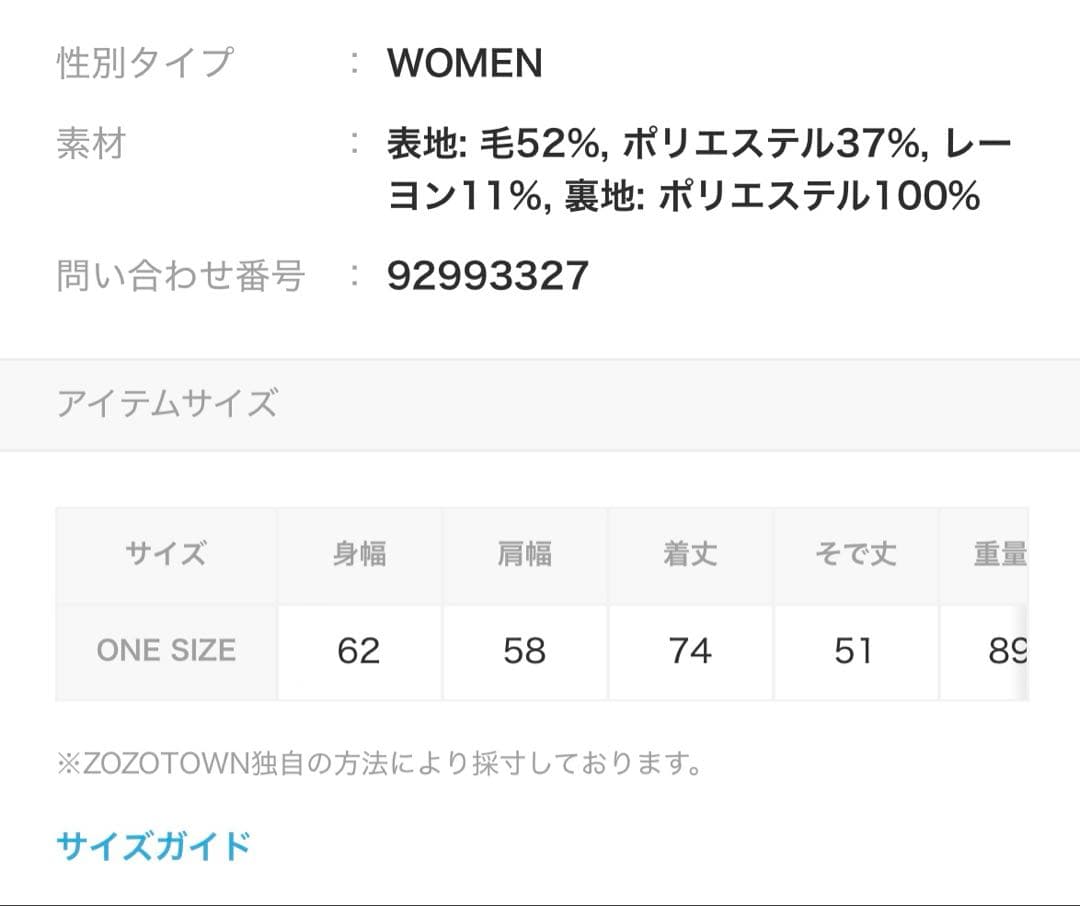
Task: Click the partially visible 重量 column header
Action: pyautogui.click(x=999, y=554)
